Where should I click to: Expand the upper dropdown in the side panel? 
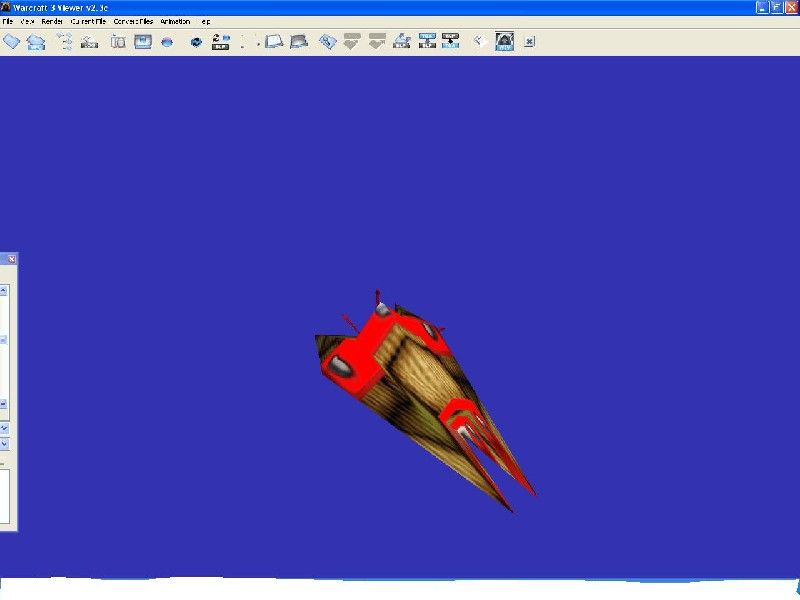pyautogui.click(x=4, y=428)
